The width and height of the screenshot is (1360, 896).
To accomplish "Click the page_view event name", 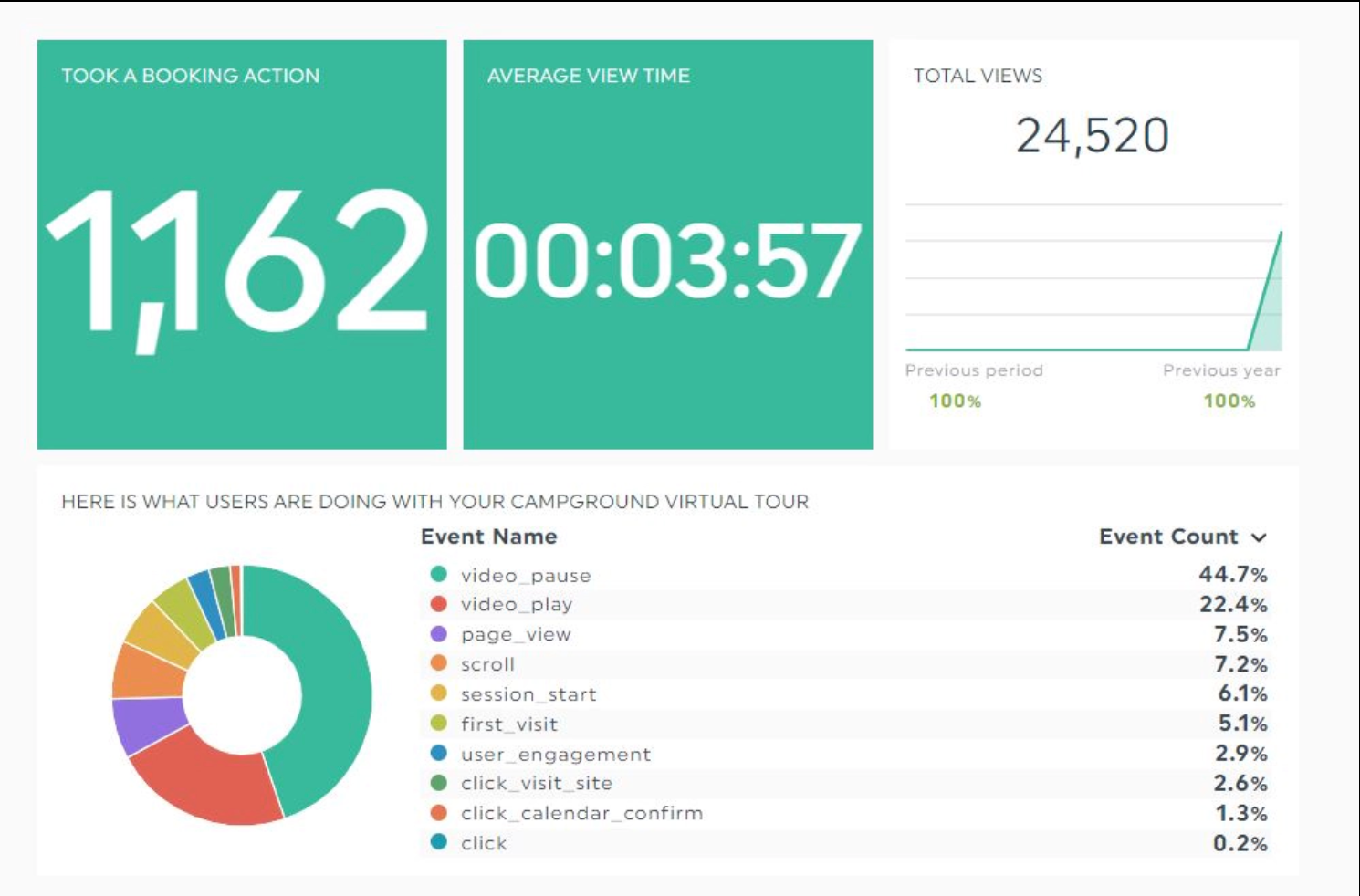I will pos(516,634).
